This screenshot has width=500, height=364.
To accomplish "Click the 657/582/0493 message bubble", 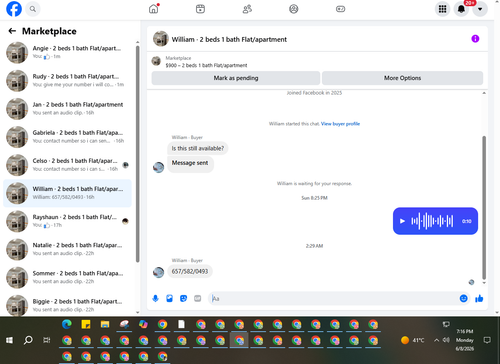I will pyautogui.click(x=190, y=271).
